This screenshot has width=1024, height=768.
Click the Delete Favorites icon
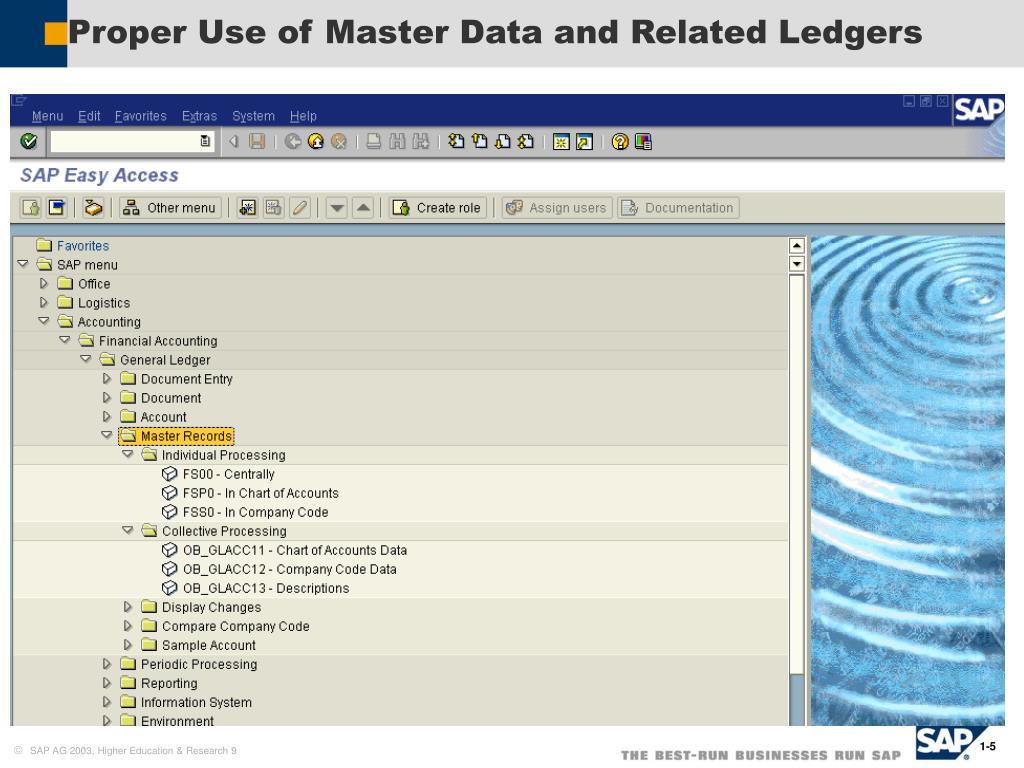pos(273,208)
